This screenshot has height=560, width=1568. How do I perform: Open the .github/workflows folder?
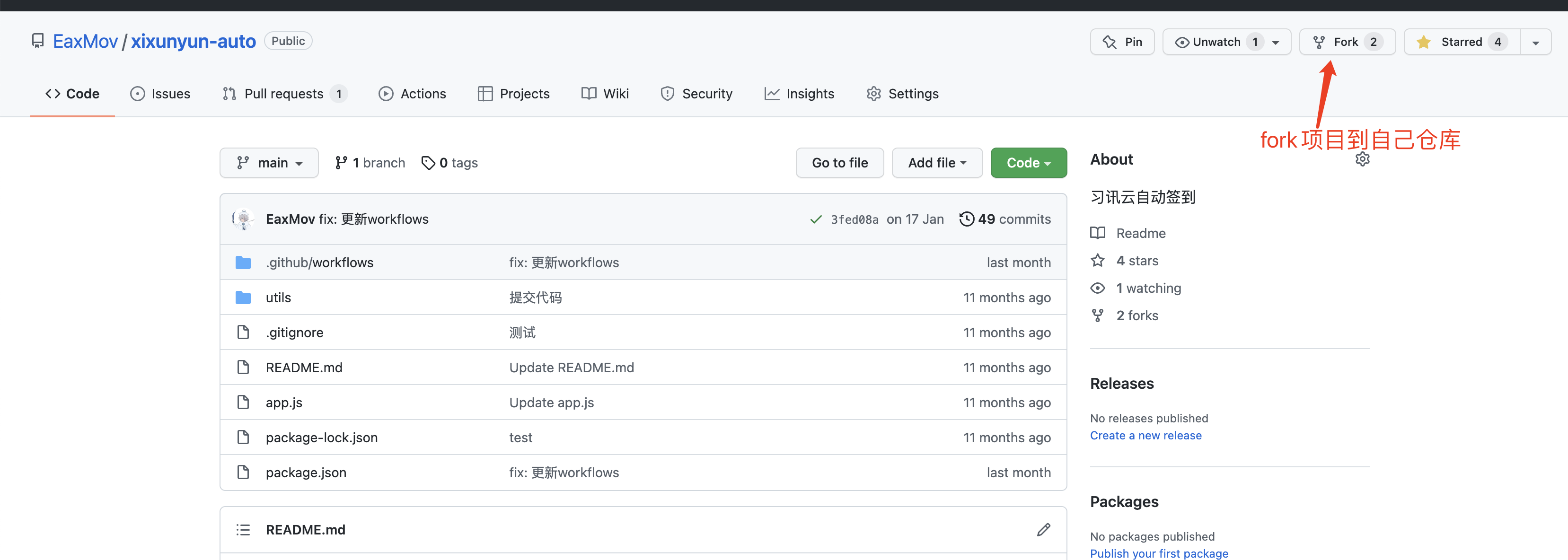pyautogui.click(x=319, y=262)
